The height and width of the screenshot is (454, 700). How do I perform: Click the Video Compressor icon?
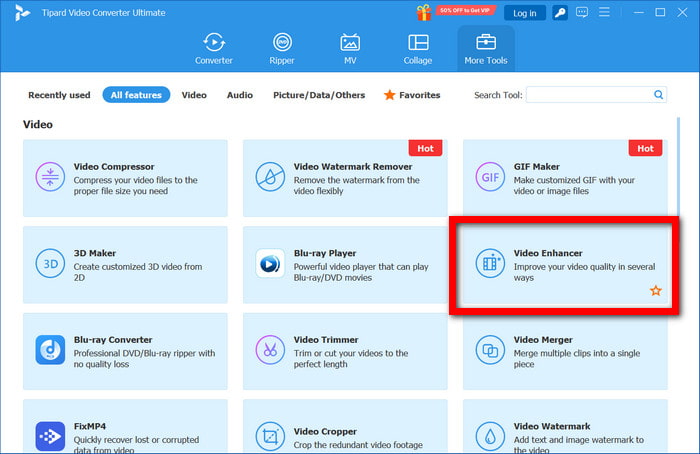(50, 177)
